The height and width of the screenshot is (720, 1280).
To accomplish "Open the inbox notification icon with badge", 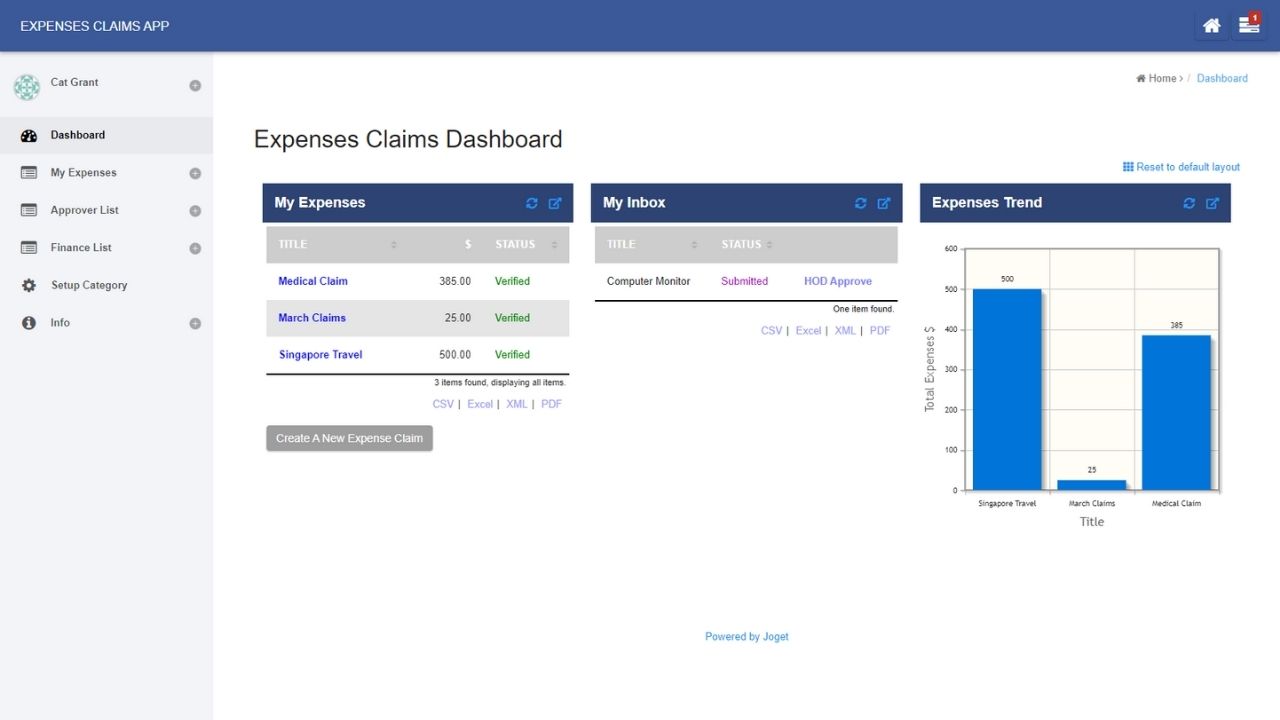I will pos(1249,26).
